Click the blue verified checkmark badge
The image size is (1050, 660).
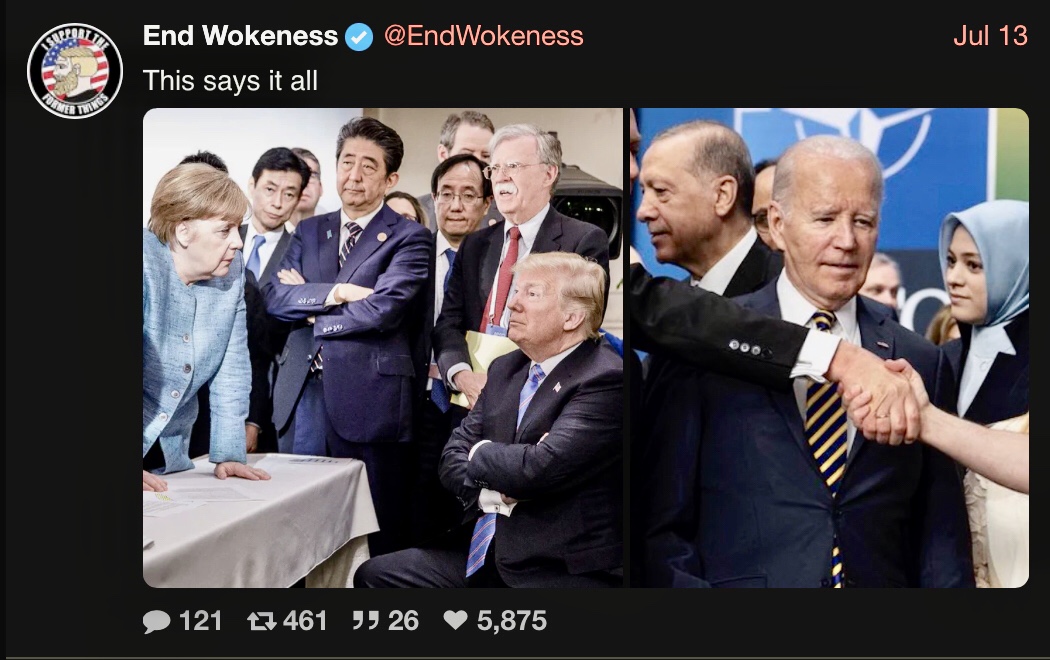[359, 37]
